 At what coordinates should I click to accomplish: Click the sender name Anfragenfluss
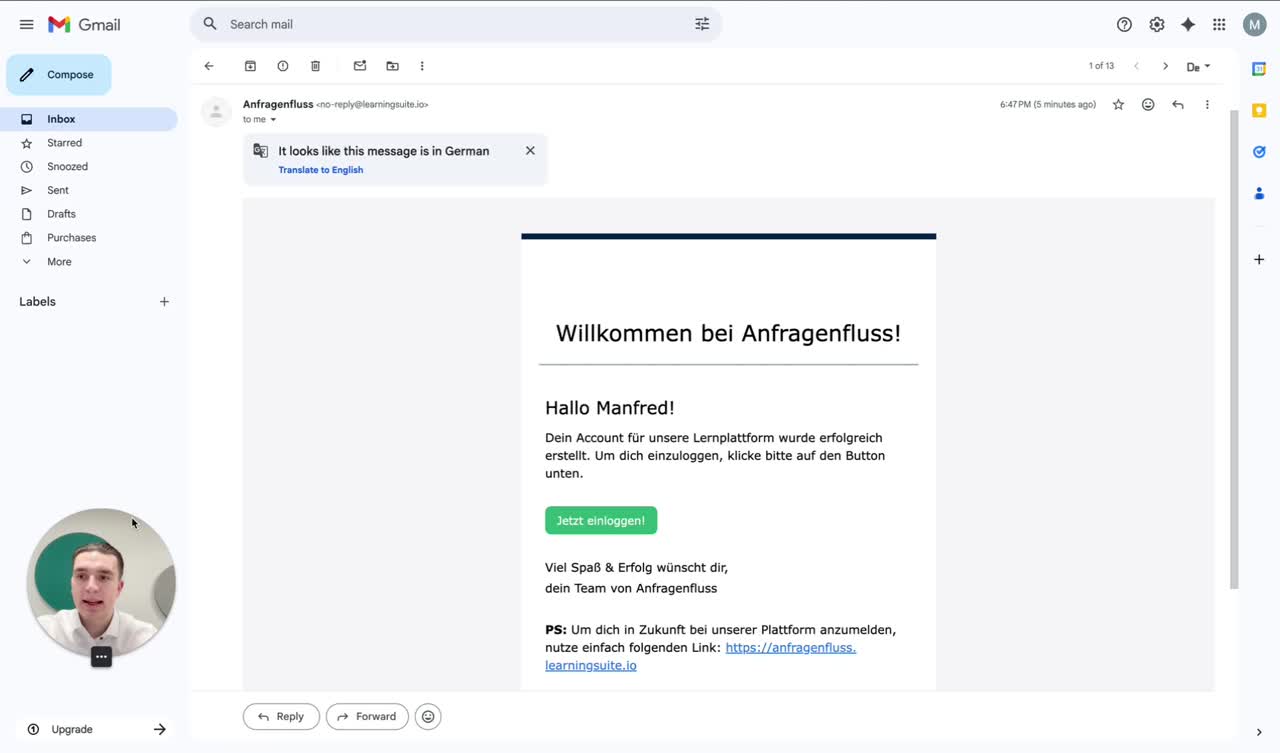[278, 104]
